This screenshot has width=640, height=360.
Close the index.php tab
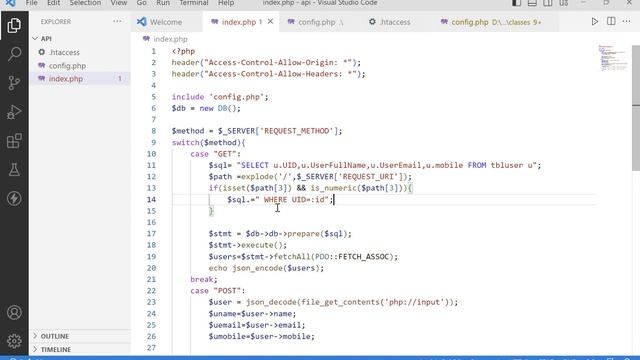pos(270,22)
